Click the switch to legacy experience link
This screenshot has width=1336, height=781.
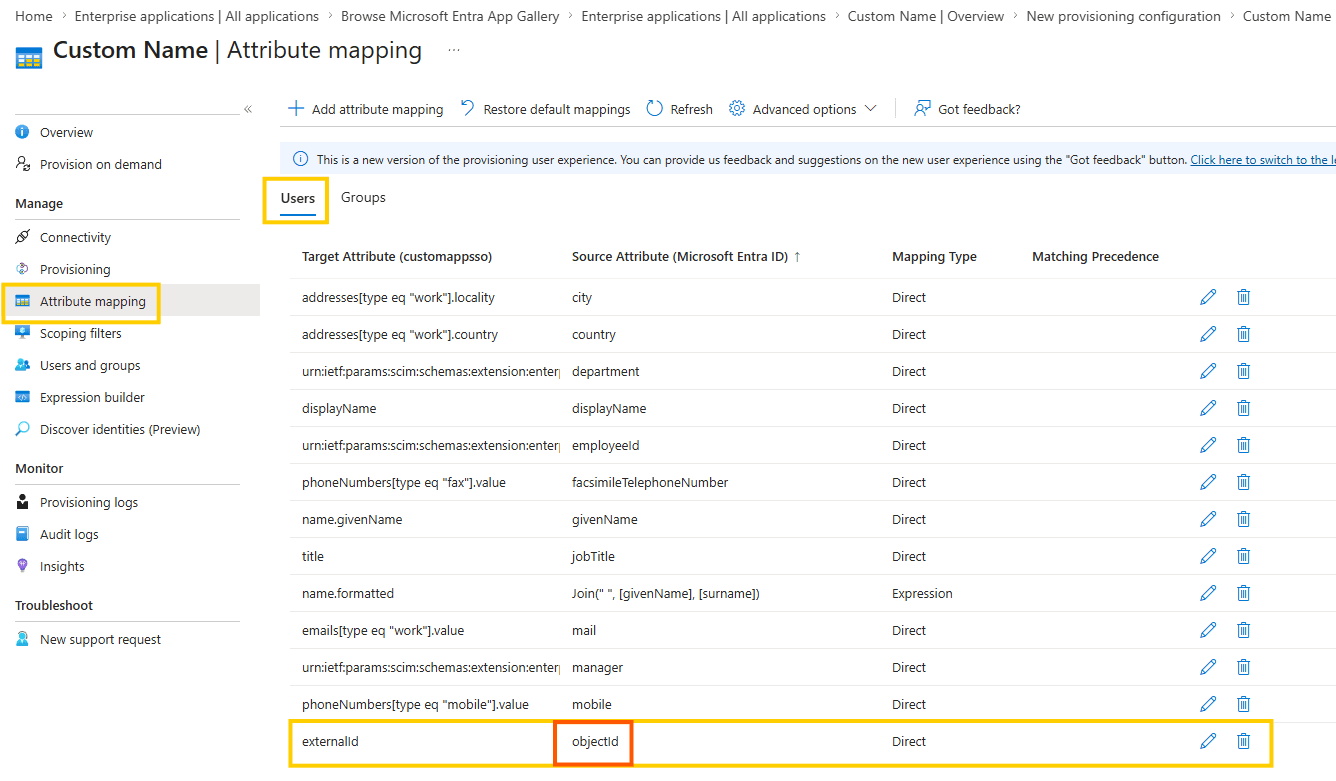[1262, 160]
